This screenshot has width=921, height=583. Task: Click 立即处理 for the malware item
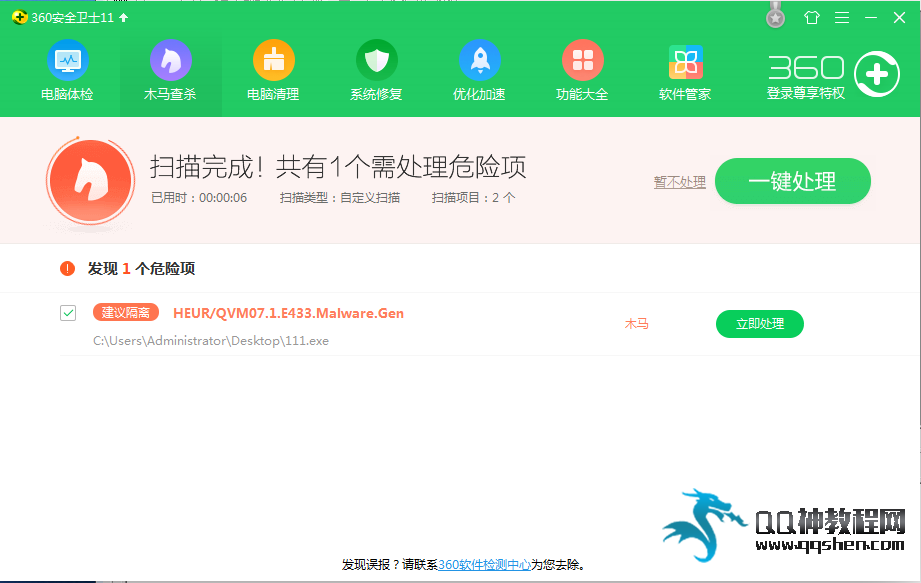759,323
